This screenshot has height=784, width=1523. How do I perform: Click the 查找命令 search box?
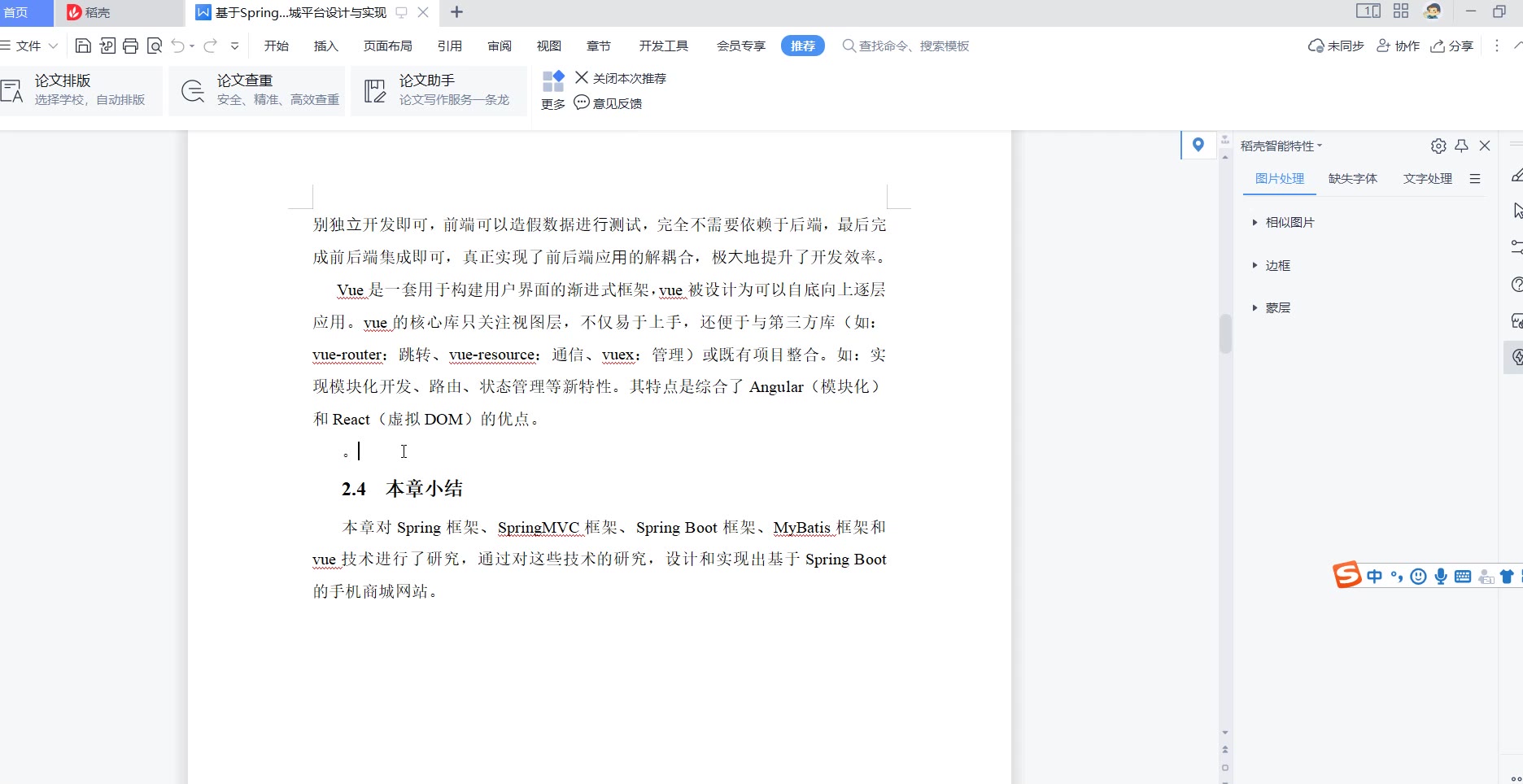pyautogui.click(x=913, y=46)
